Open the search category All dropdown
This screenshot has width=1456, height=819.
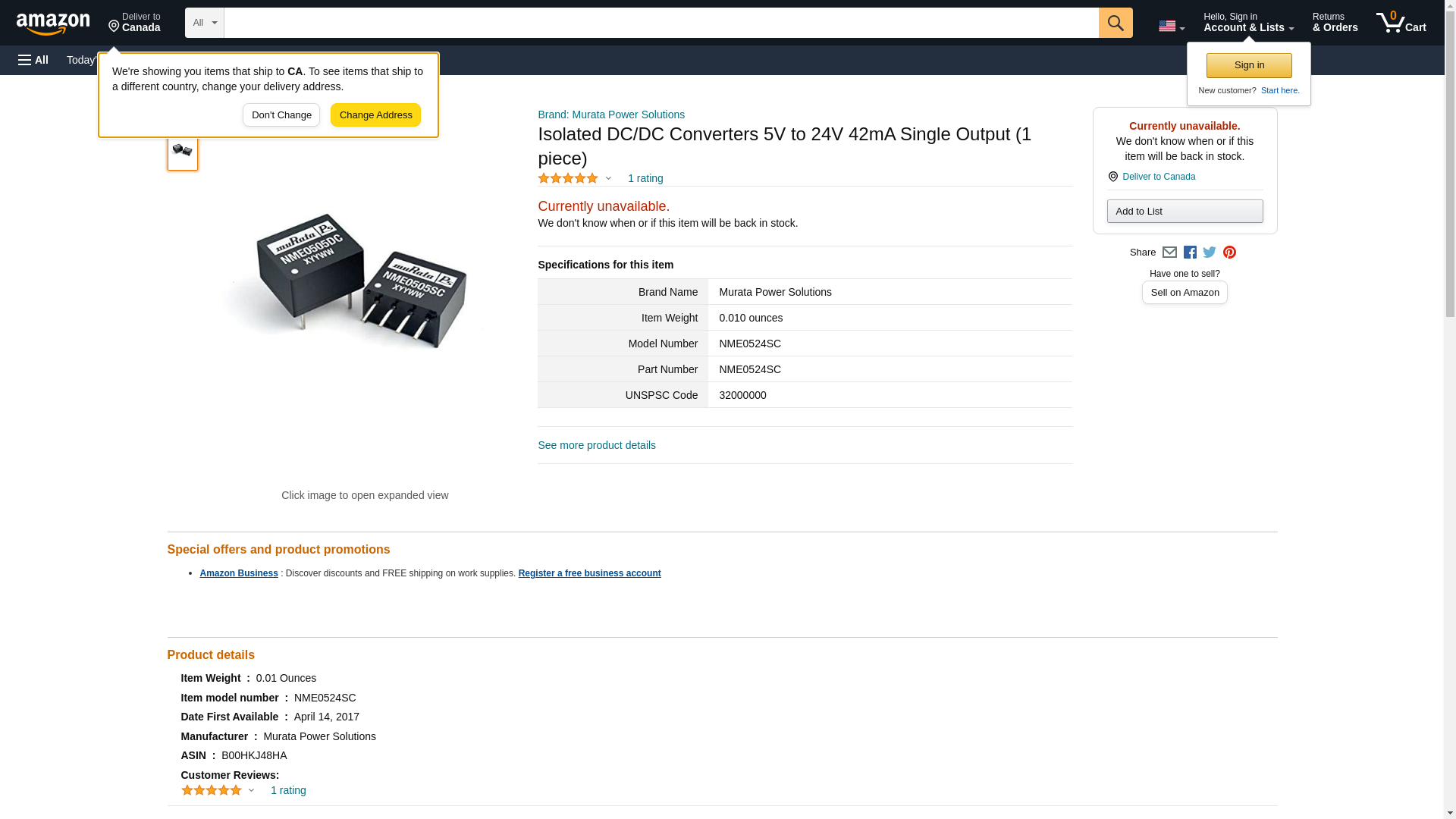pyautogui.click(x=204, y=23)
